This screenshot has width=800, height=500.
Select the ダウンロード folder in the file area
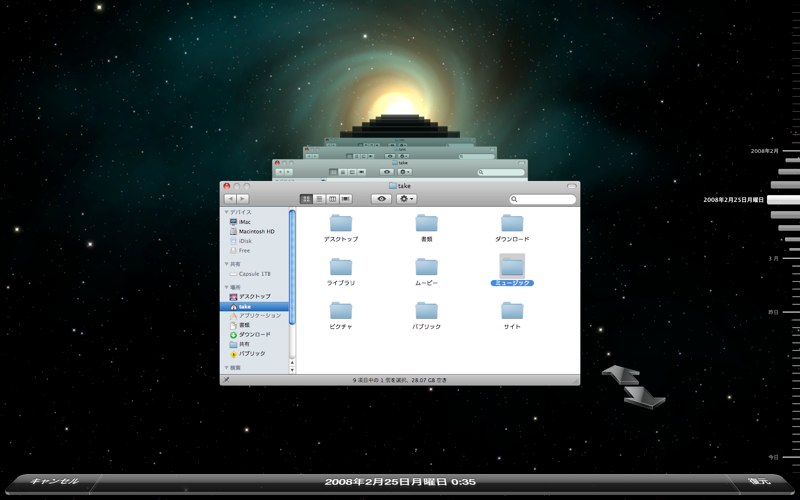(x=512, y=228)
